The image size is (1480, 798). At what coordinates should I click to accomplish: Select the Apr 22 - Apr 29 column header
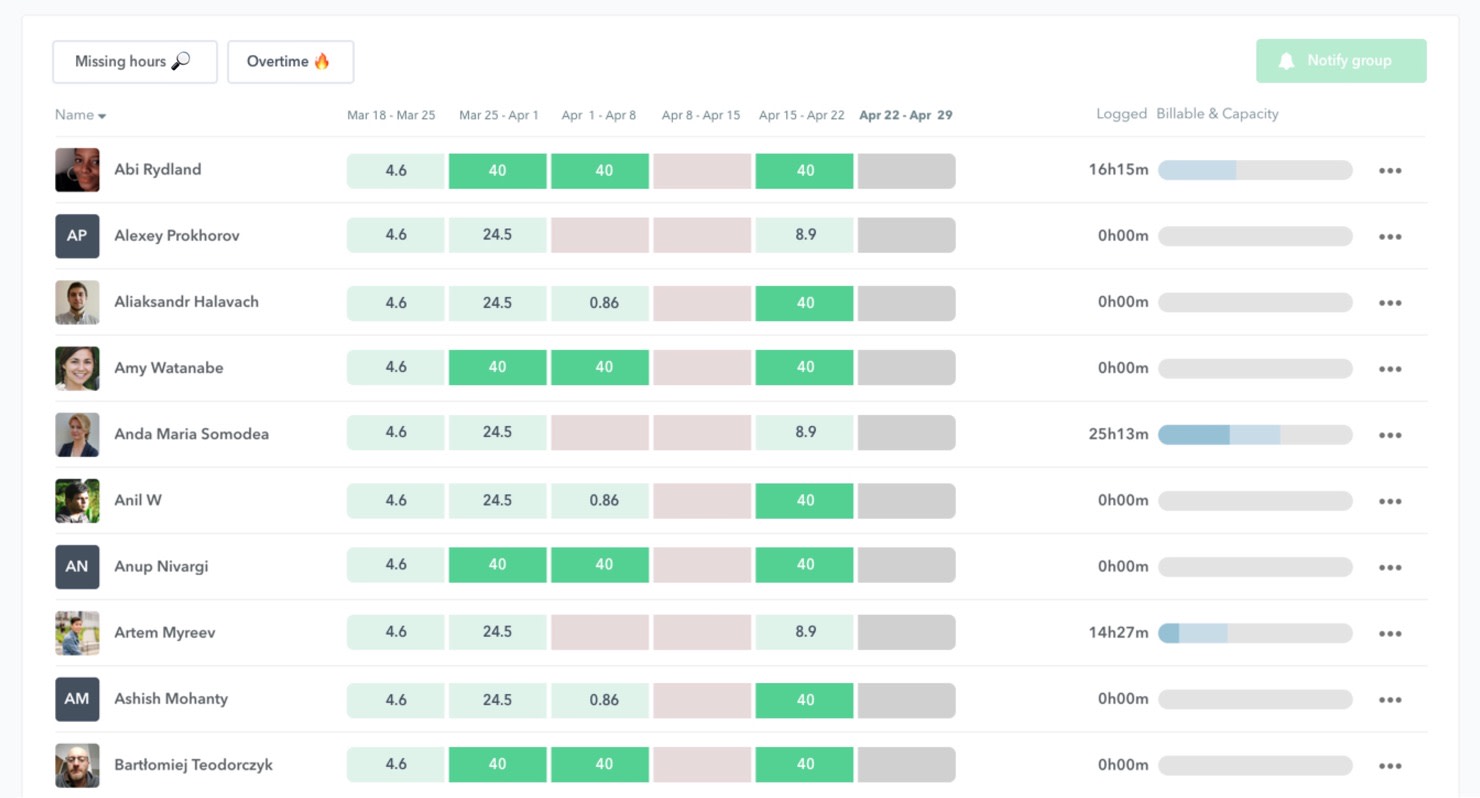(905, 114)
